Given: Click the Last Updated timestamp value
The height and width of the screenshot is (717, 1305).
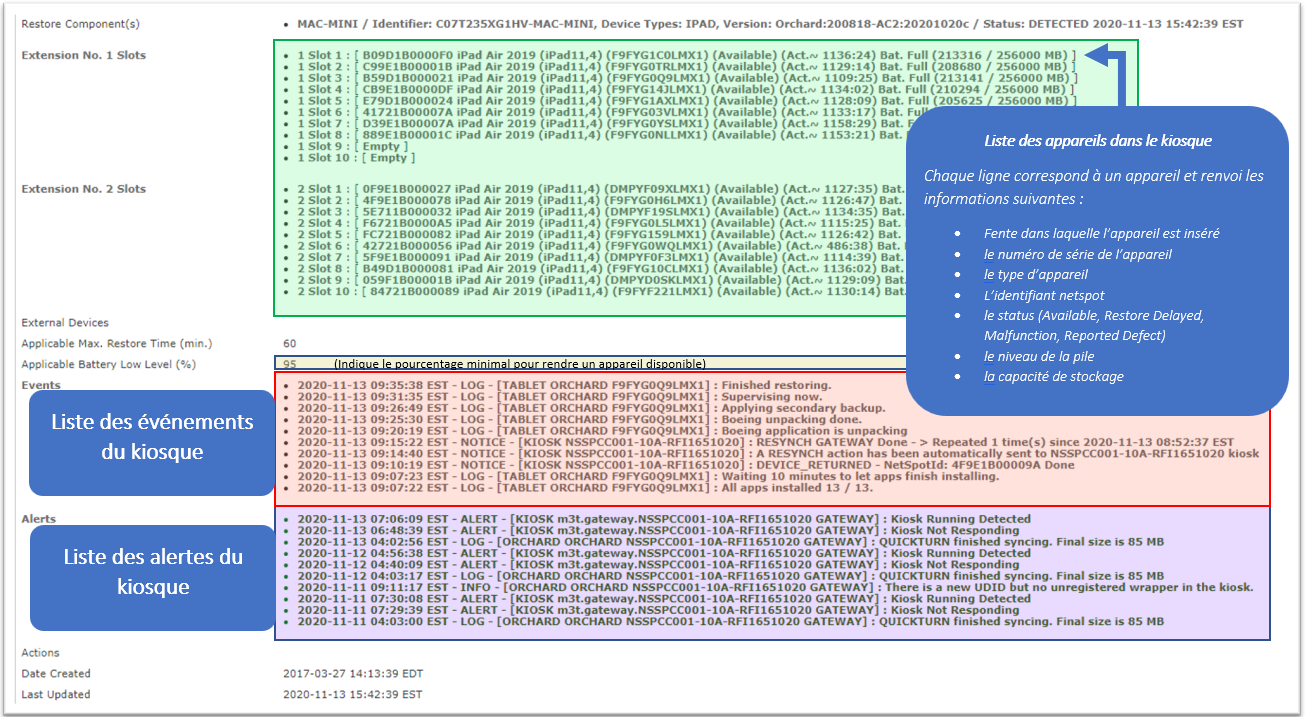Looking at the screenshot, I should coord(352,694).
